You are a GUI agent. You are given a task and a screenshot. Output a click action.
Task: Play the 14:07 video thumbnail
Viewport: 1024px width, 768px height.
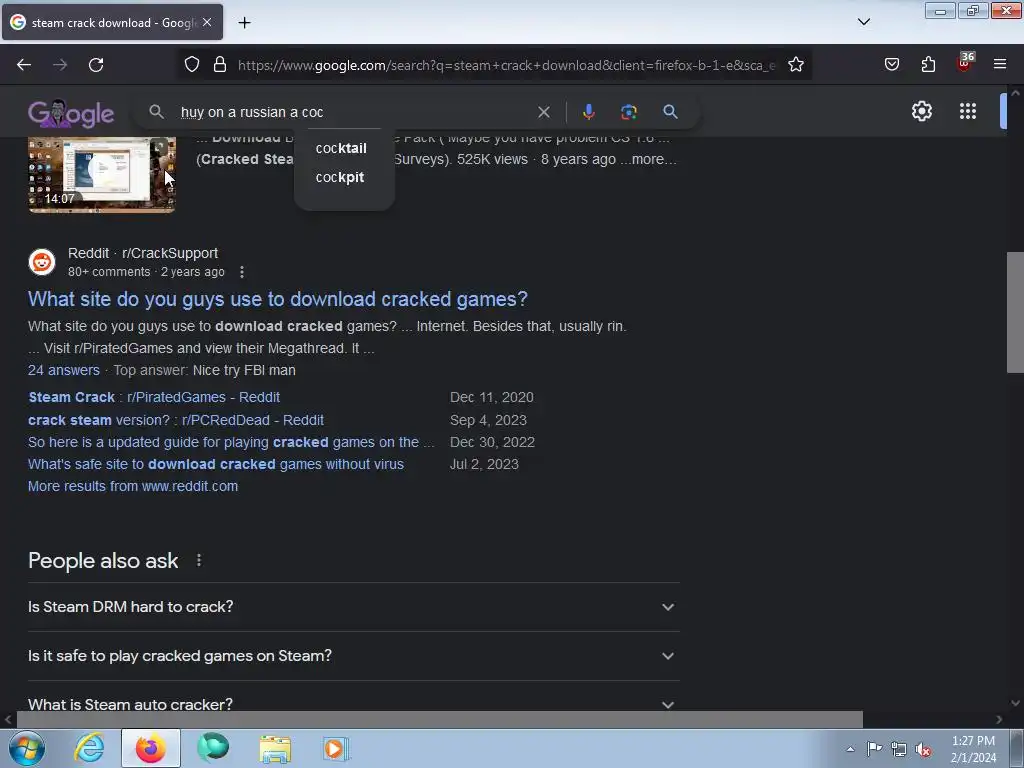tap(102, 174)
